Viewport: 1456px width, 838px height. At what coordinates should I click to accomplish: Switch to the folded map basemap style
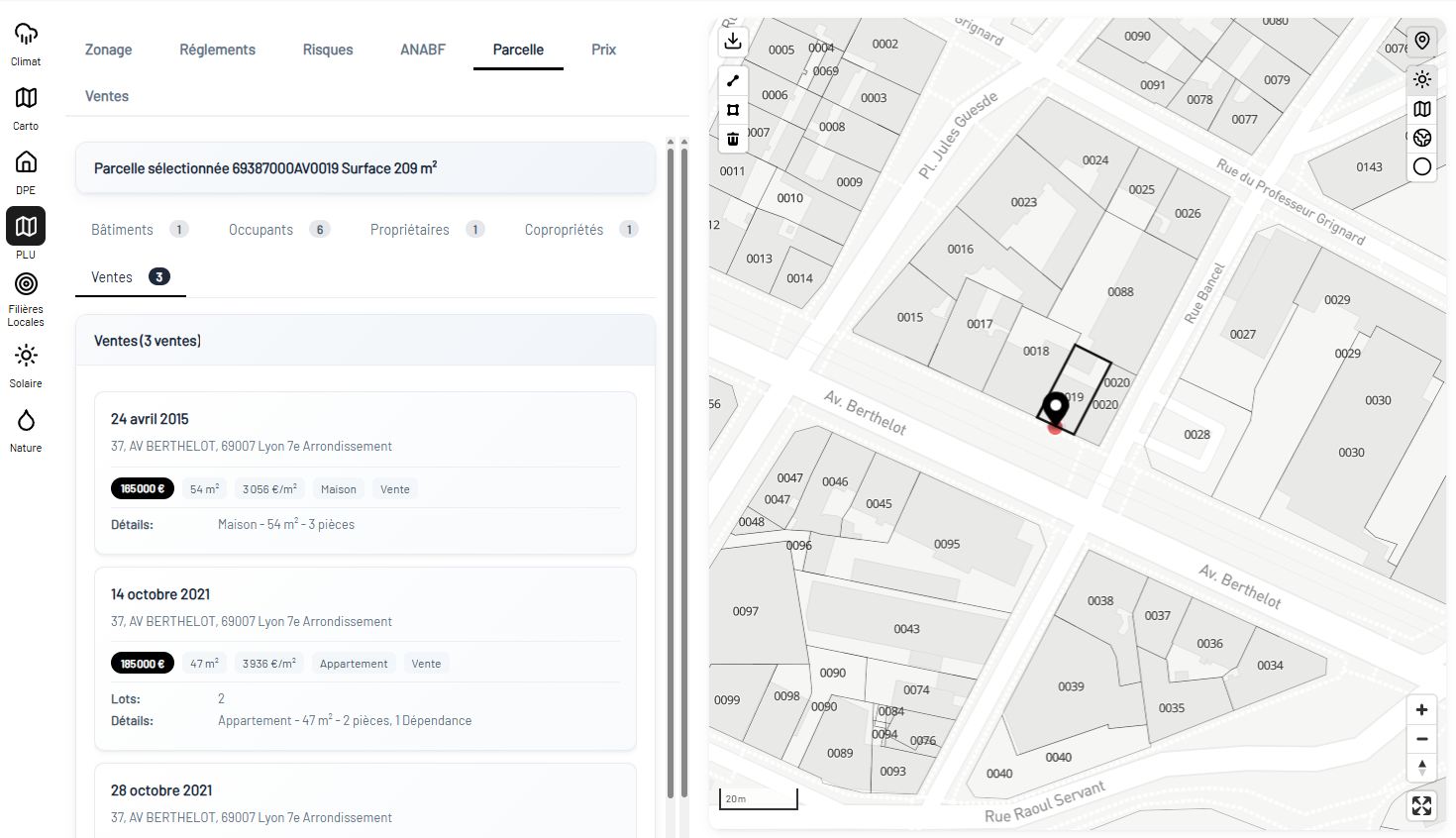(1422, 109)
